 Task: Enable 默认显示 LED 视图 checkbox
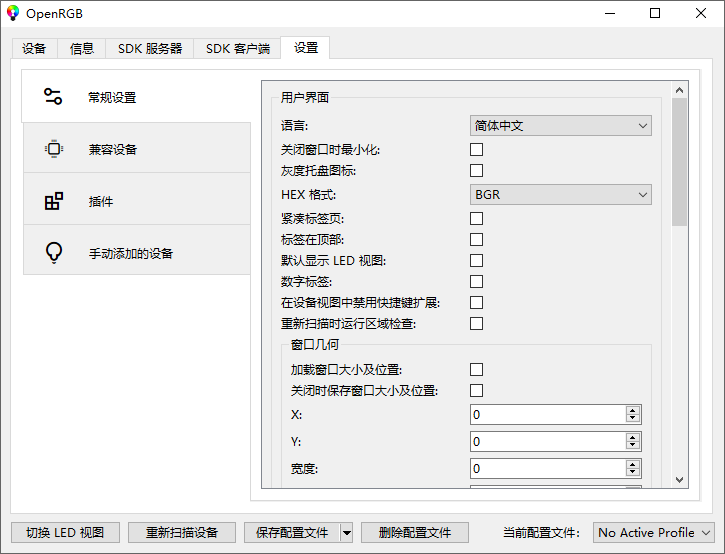pos(476,260)
